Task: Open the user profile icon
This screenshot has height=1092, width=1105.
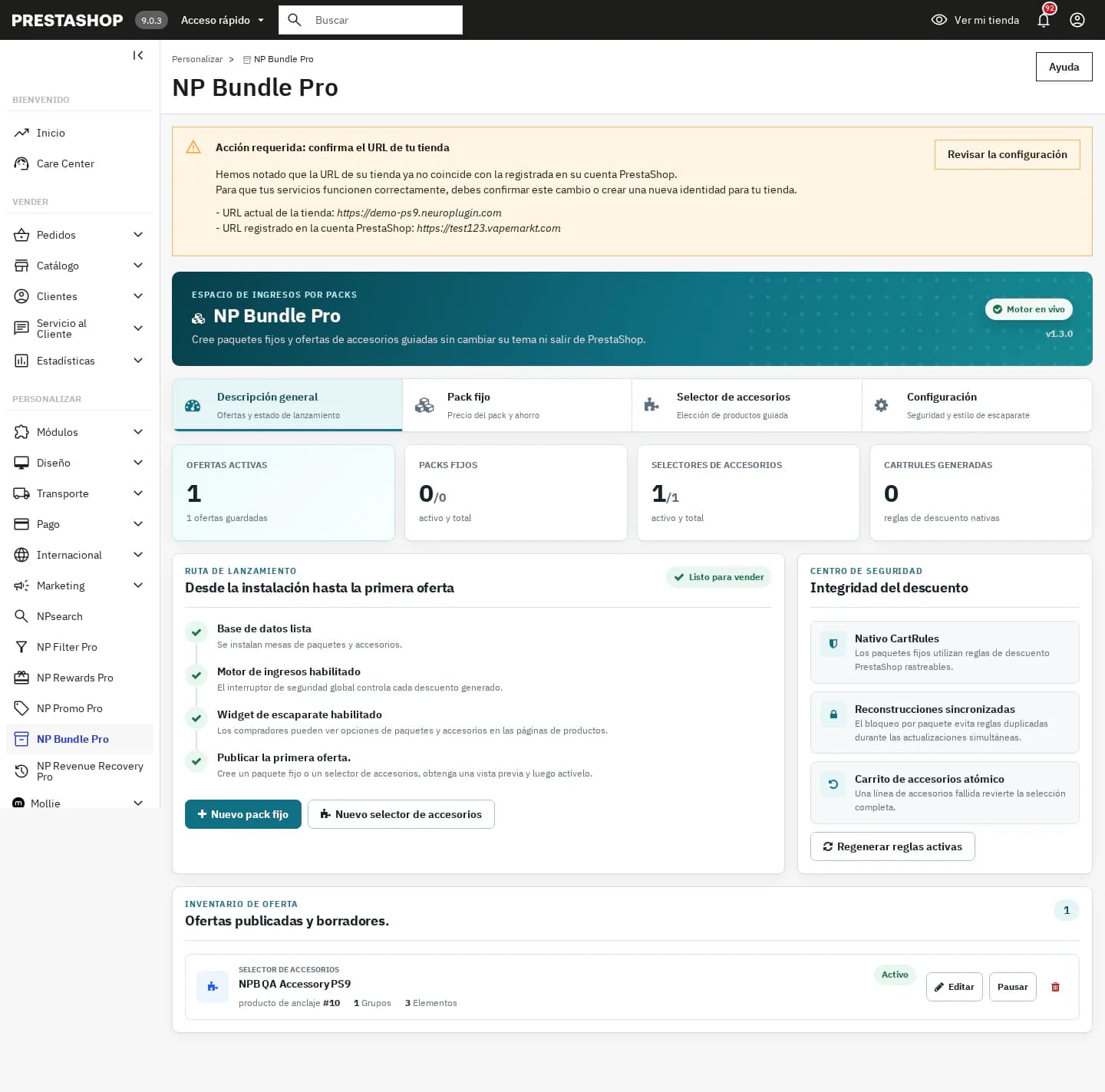Action: pos(1077,20)
